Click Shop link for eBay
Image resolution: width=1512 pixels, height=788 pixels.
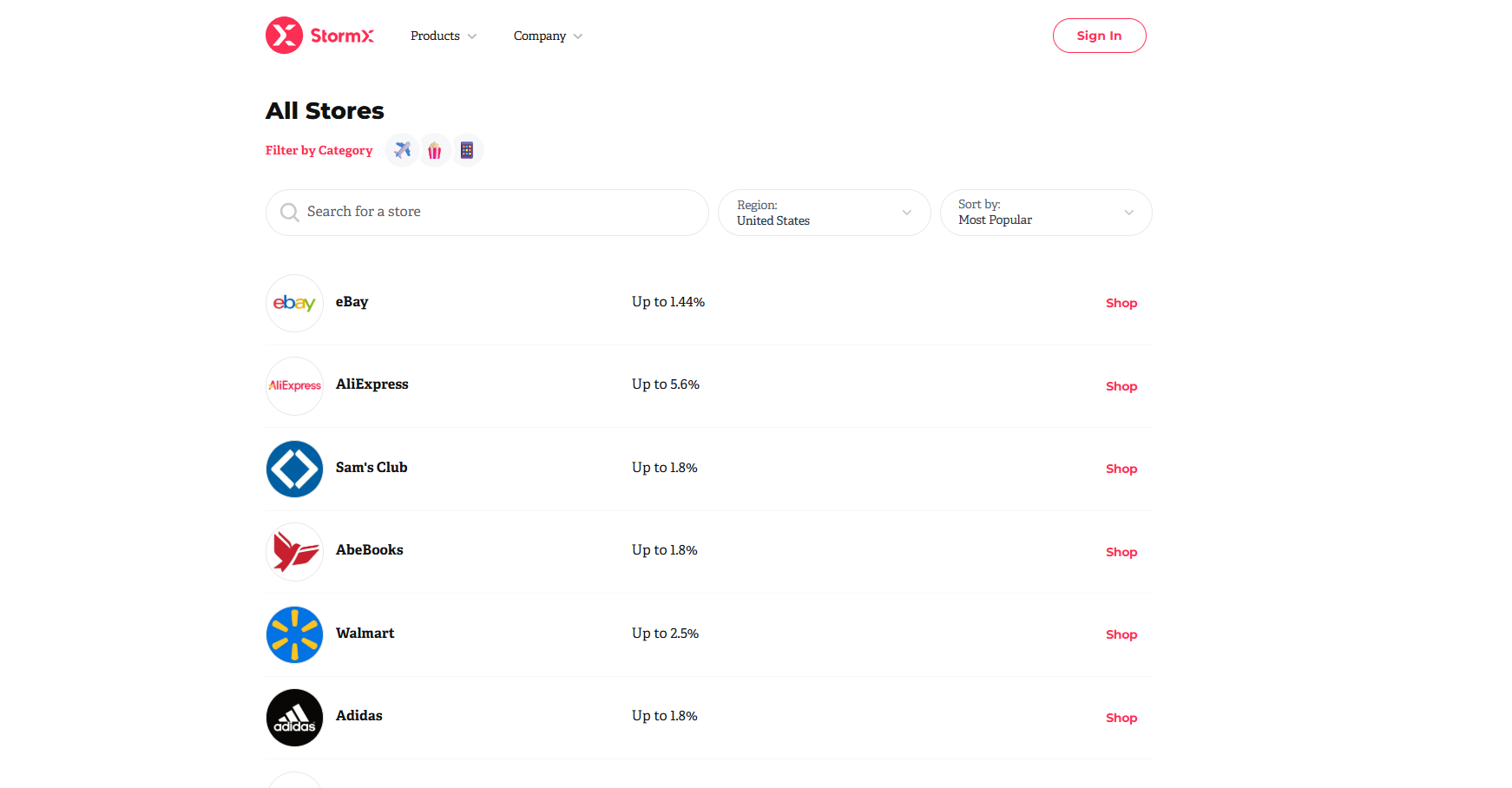click(x=1121, y=303)
